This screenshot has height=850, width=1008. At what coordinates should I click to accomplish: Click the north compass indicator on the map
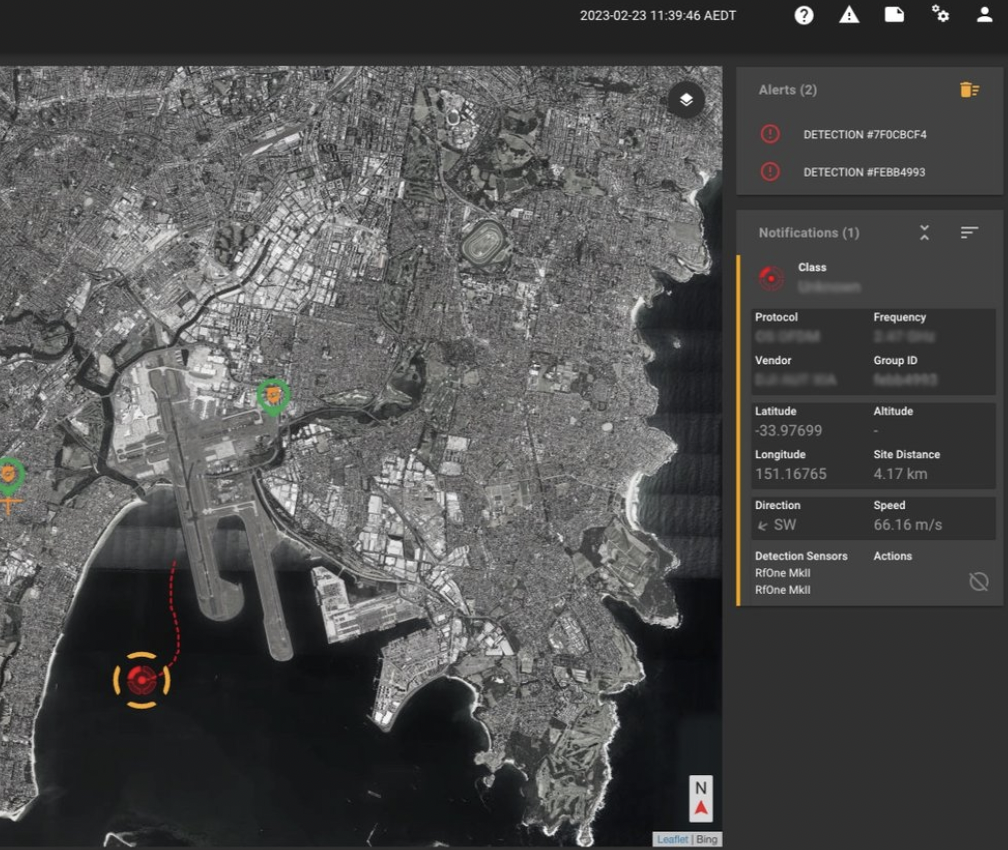699,798
